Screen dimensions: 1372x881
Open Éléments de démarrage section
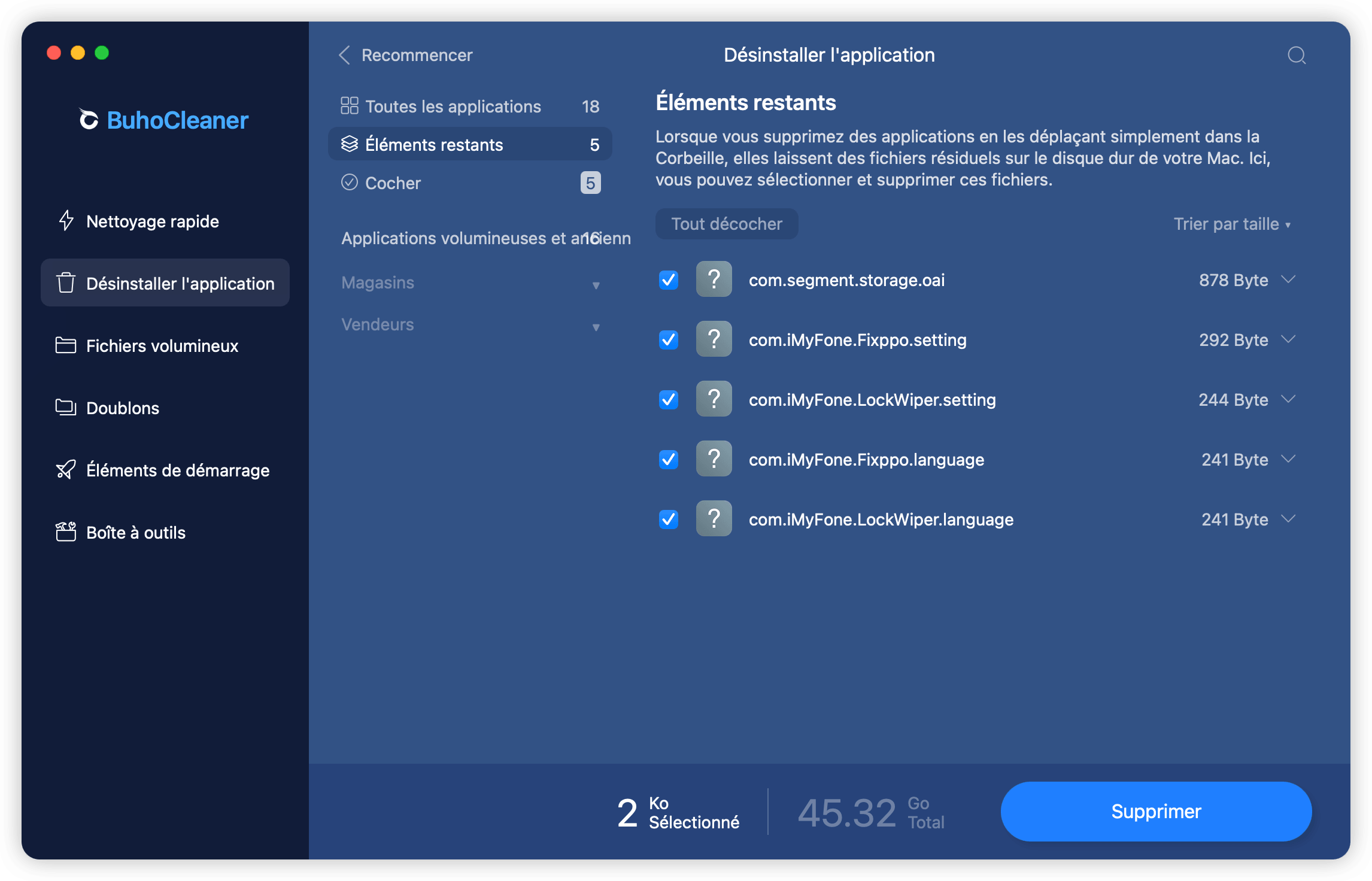tap(165, 470)
